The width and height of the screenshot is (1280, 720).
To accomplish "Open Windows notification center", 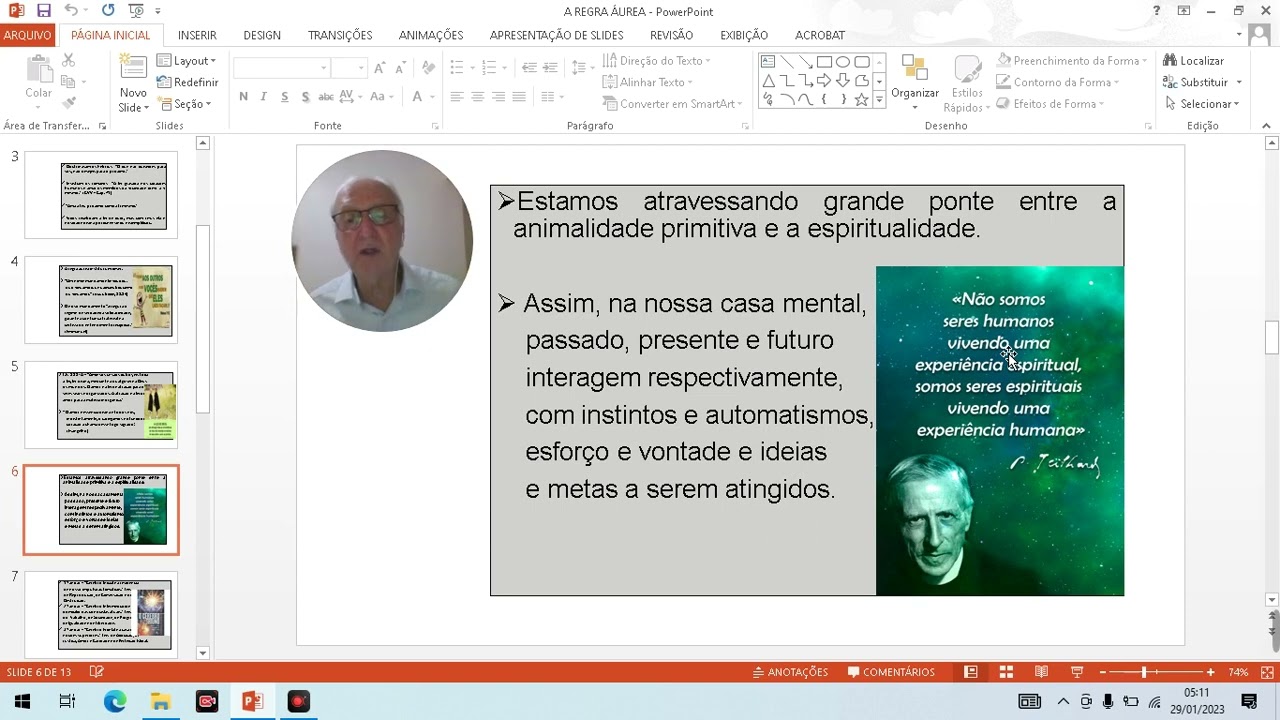I will coord(1249,701).
